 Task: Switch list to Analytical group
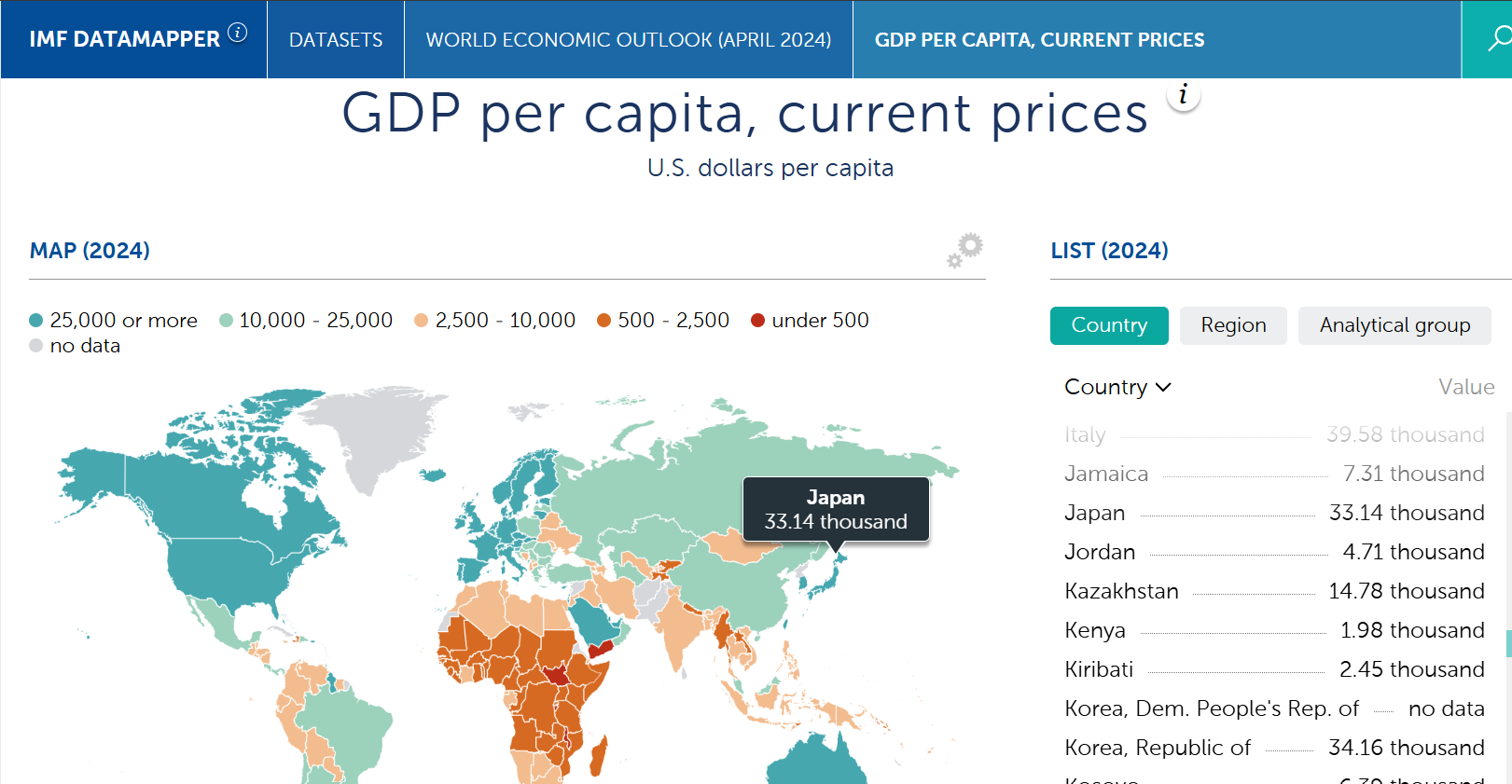click(1394, 325)
